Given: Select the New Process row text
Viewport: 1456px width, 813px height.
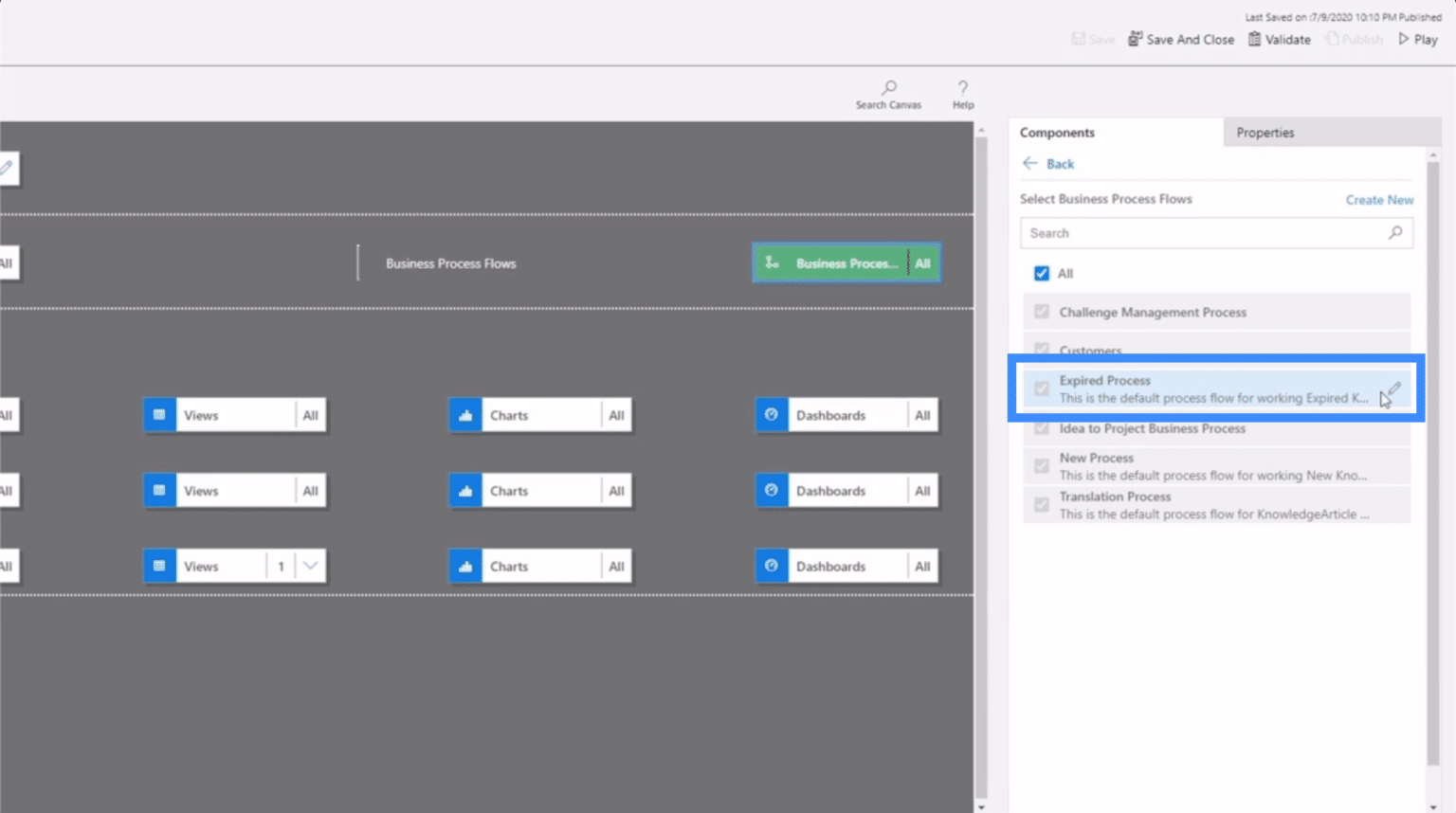Looking at the screenshot, I should tap(1096, 458).
